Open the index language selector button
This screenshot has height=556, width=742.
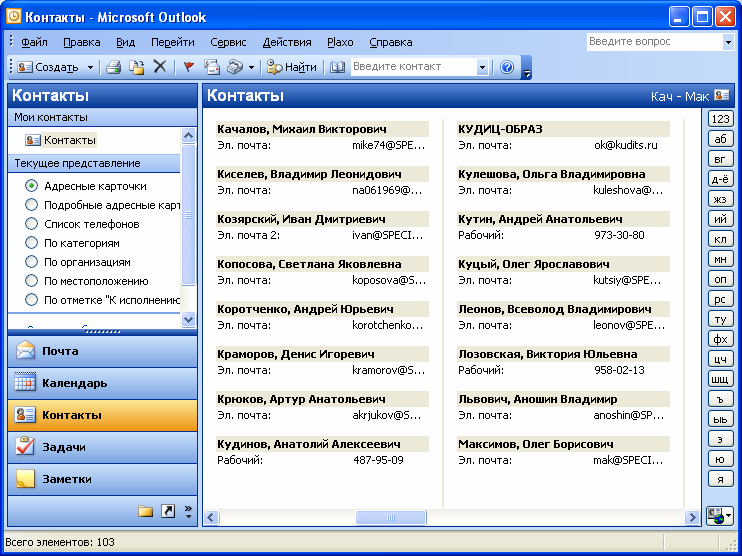pyautogui.click(x=719, y=515)
